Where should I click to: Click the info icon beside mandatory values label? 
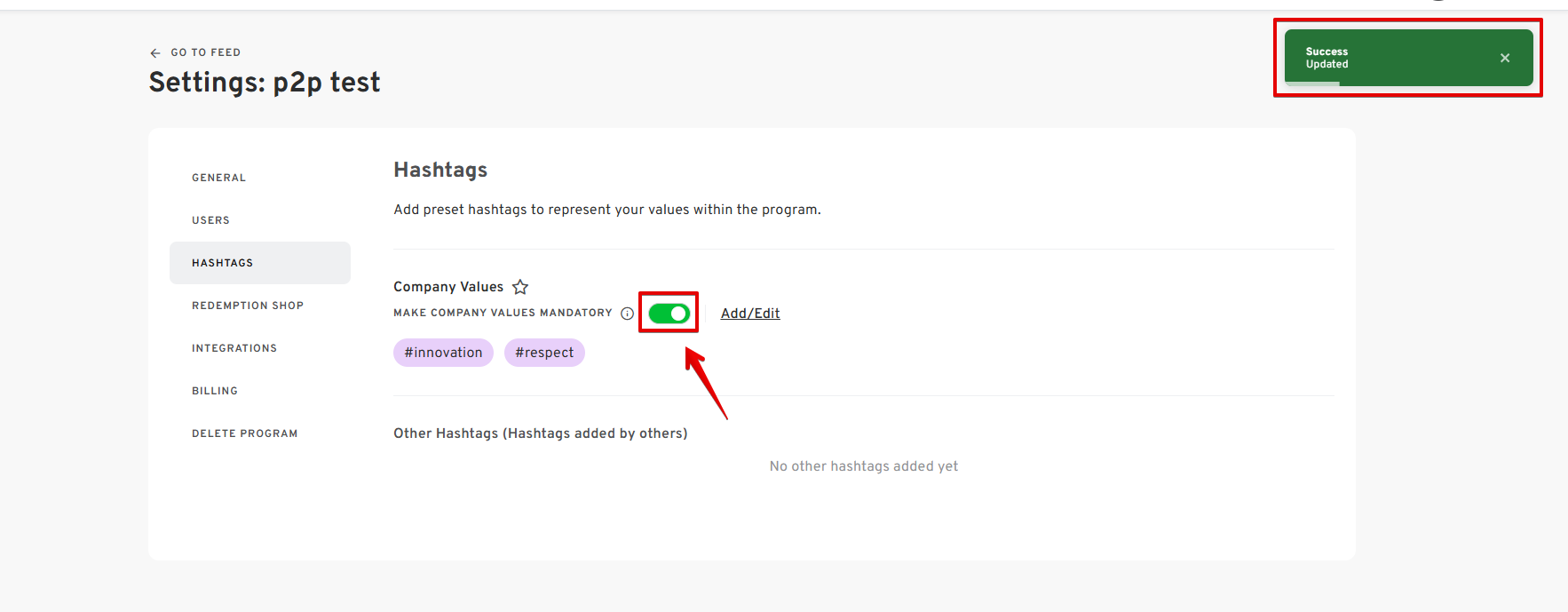coord(627,314)
